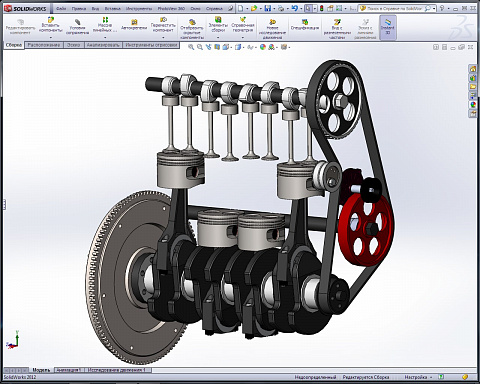
Task: Expand the Элементы сборки dropdown arrow
Action: tap(218, 37)
